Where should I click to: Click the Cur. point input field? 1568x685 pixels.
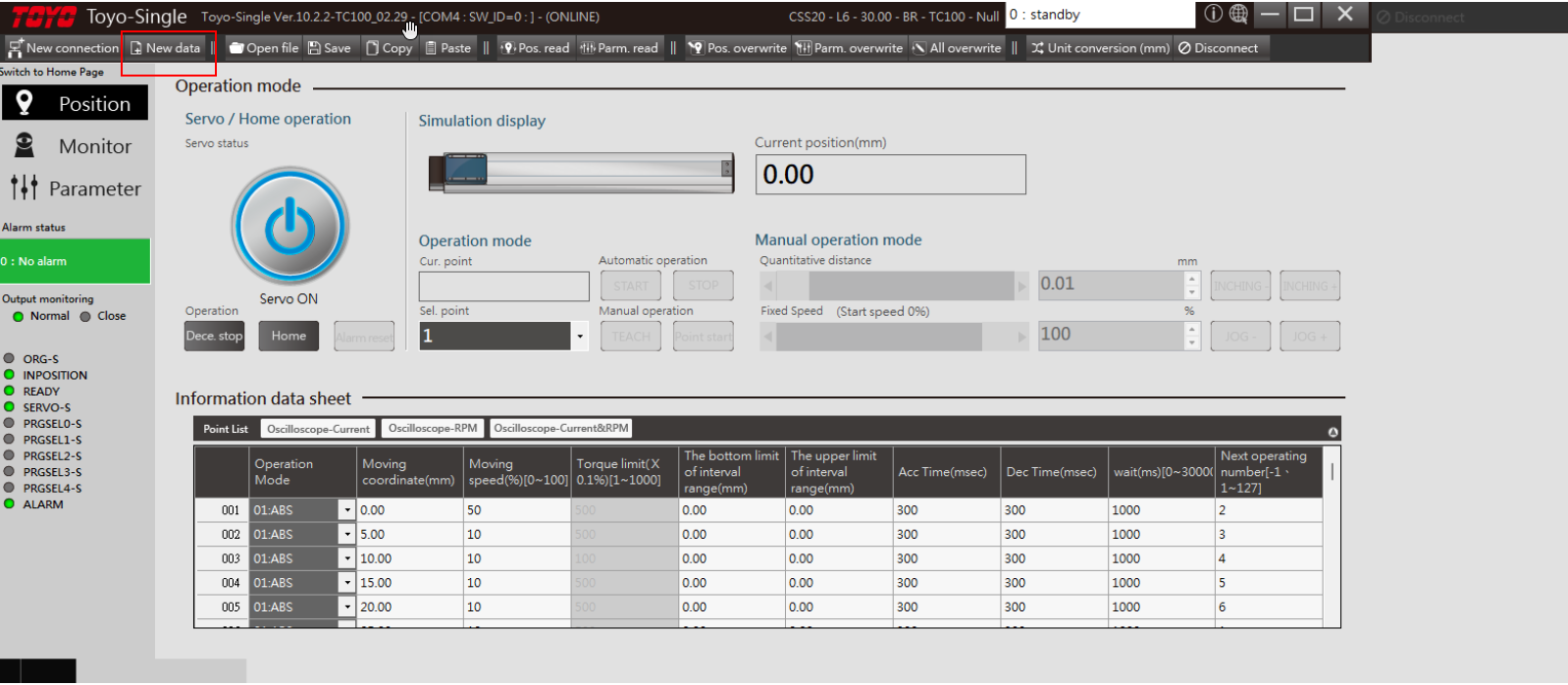click(x=504, y=286)
